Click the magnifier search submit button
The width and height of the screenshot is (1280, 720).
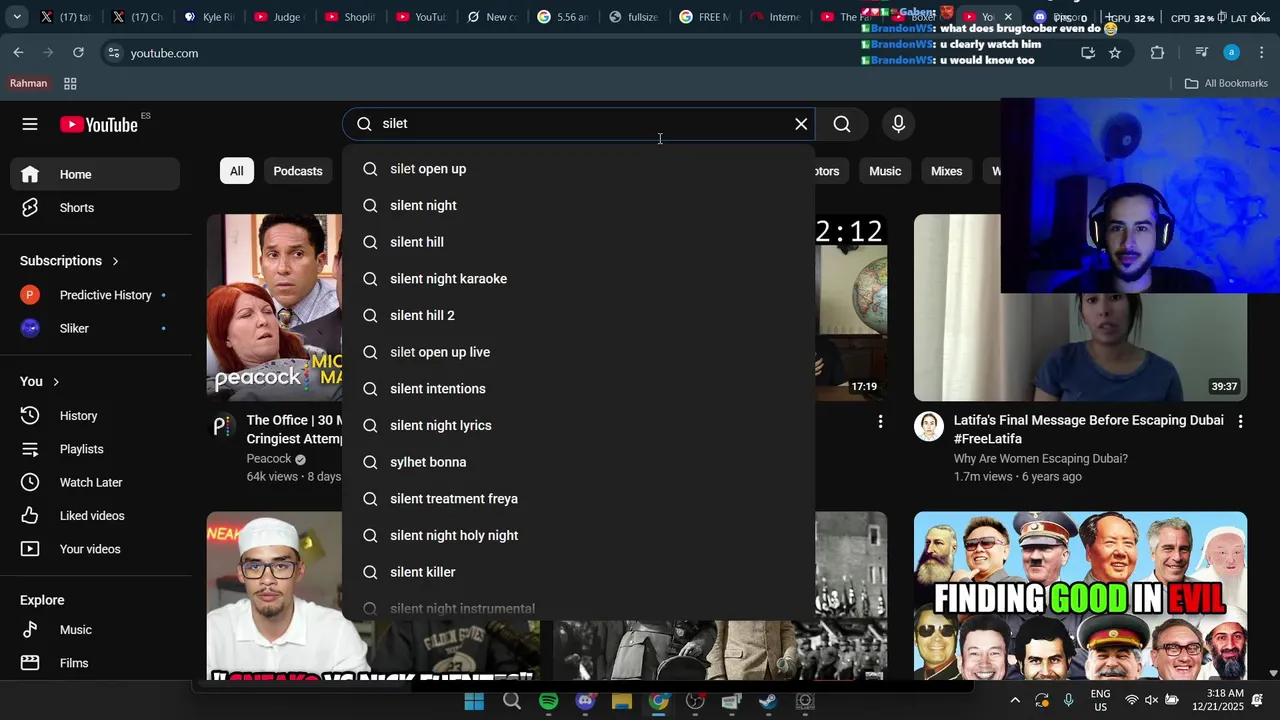coord(842,124)
